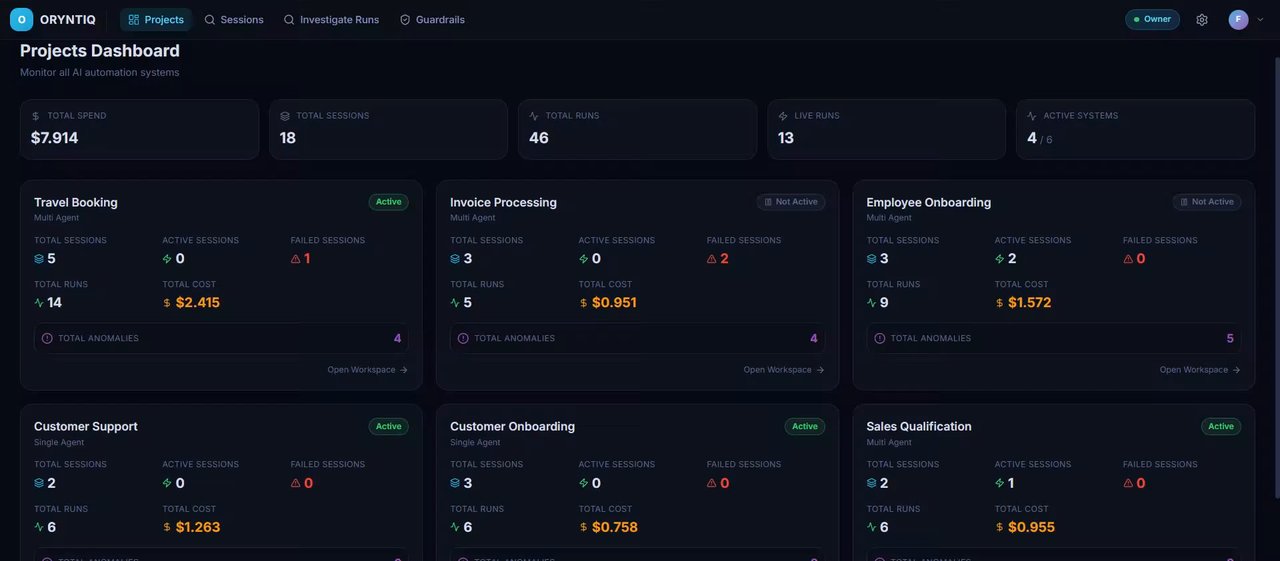Open the Owner role selector
Screen dimensions: 1280x561
tap(1152, 19)
